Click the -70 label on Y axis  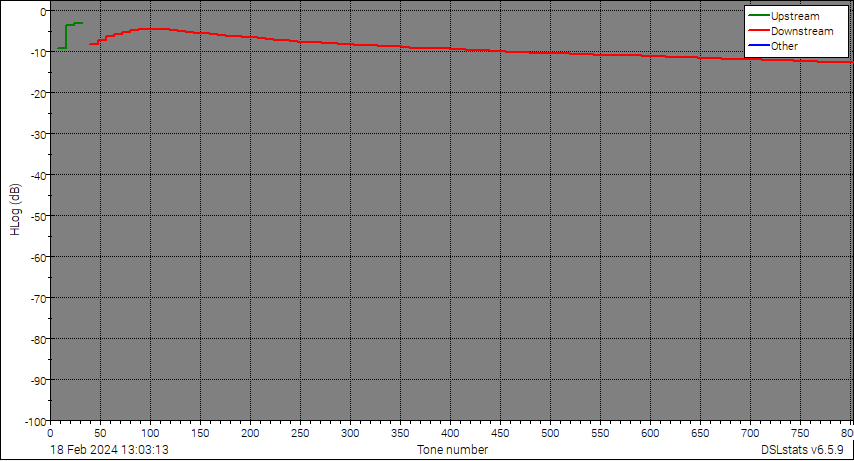click(39, 298)
